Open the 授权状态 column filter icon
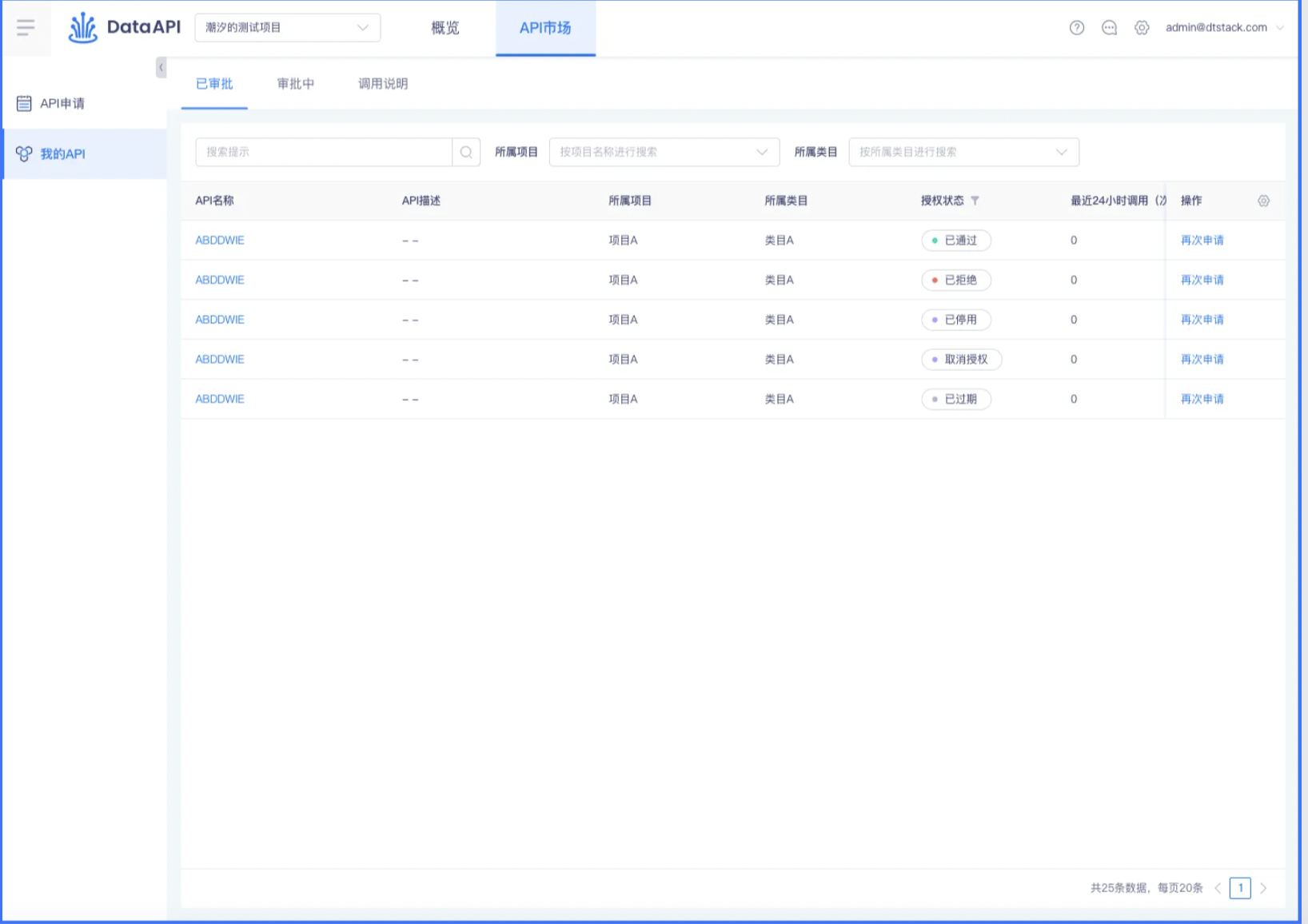 point(975,201)
